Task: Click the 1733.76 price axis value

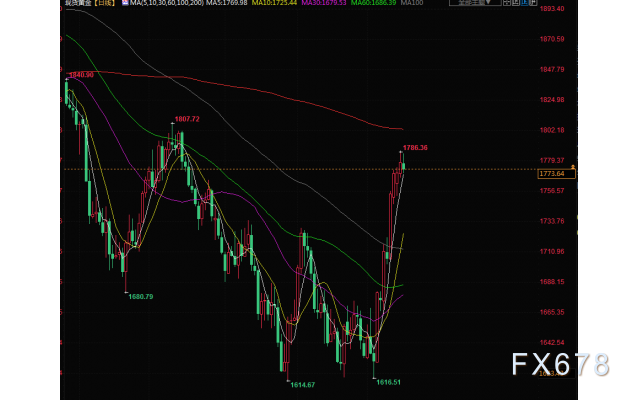Action: [x=552, y=221]
